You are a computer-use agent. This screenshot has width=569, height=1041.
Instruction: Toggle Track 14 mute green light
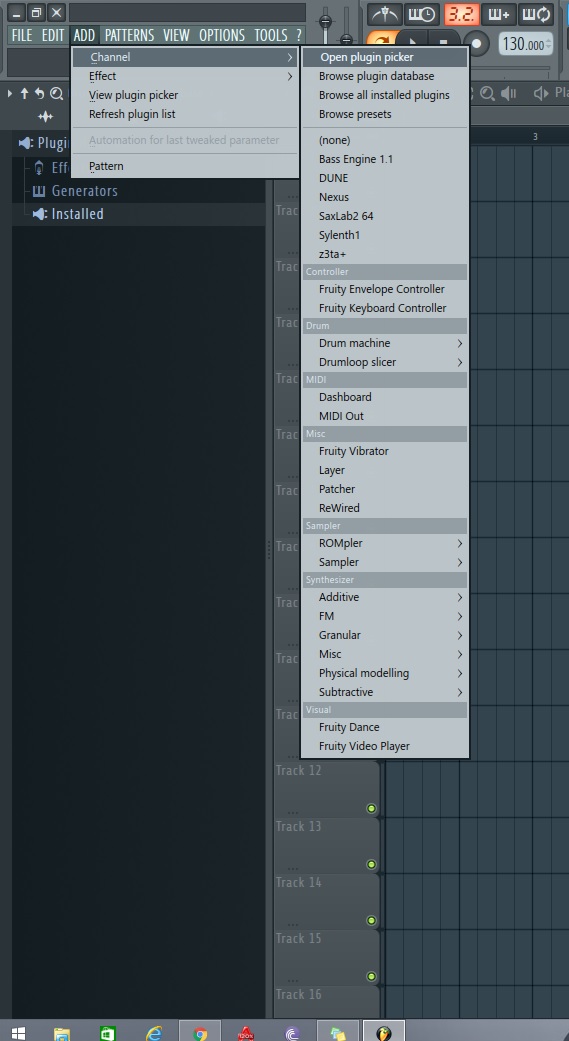tap(371, 921)
